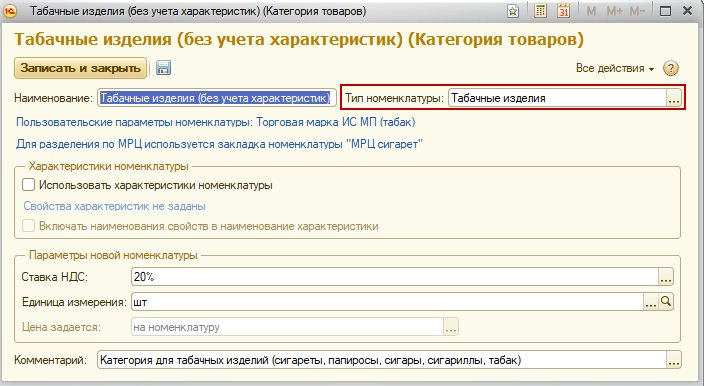Click magnifier icon beside Единица измерения
The width and height of the screenshot is (704, 386).
click(666, 302)
